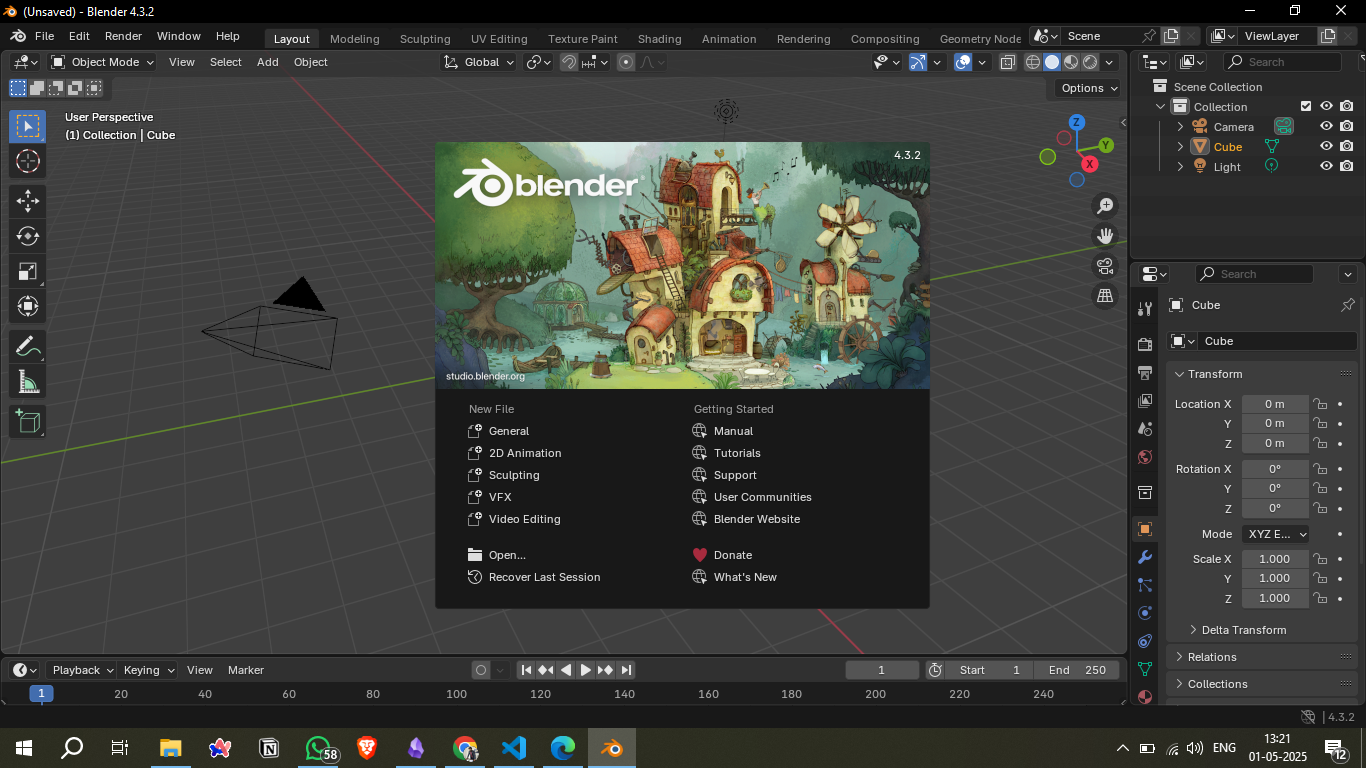The width and height of the screenshot is (1366, 768).
Task: Disable Cube in renders
Action: [x=1347, y=146]
